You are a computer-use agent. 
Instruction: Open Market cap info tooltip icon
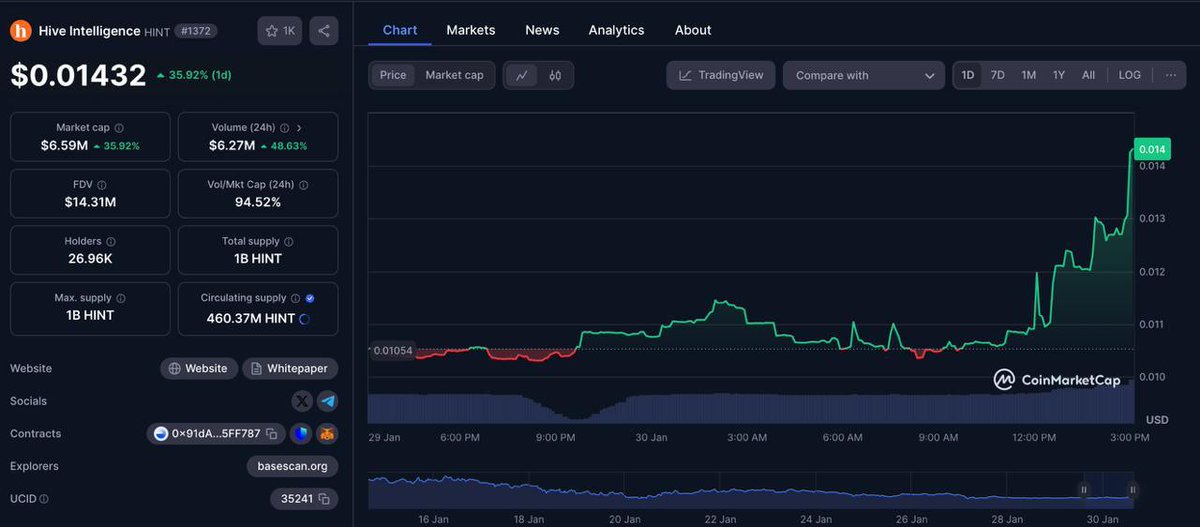120,128
